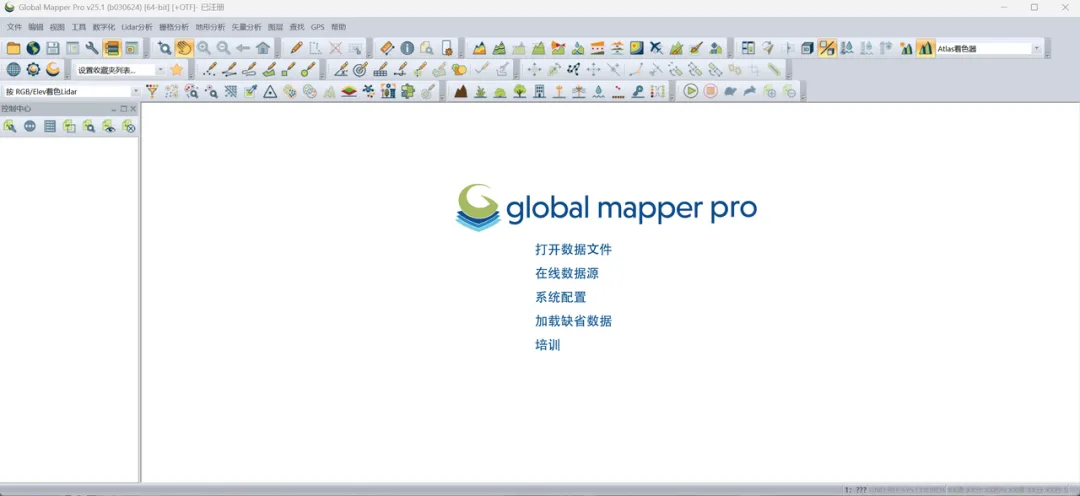Close the 控制中心 panel

(133, 109)
